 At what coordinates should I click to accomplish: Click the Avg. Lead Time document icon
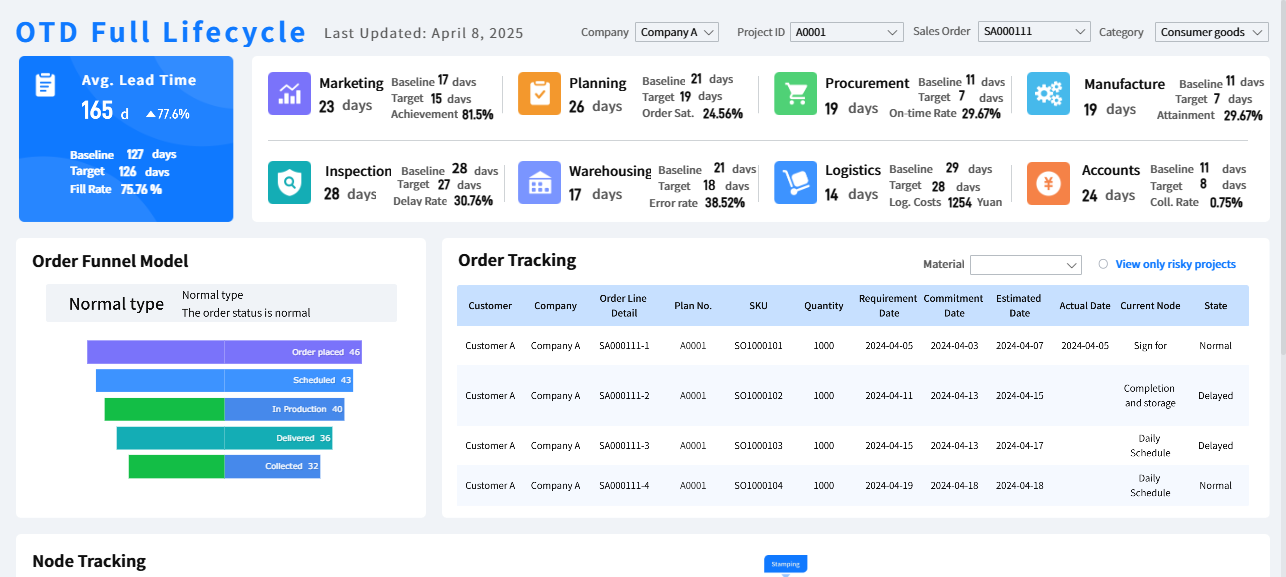pyautogui.click(x=45, y=85)
